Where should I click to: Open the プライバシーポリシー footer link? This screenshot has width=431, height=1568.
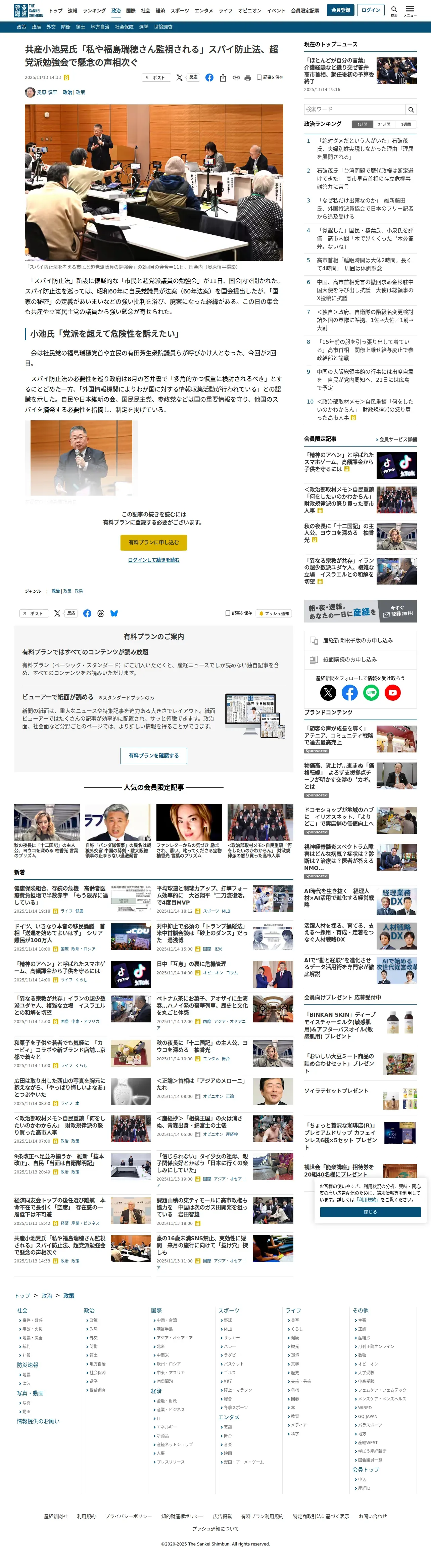pyautogui.click(x=129, y=1516)
